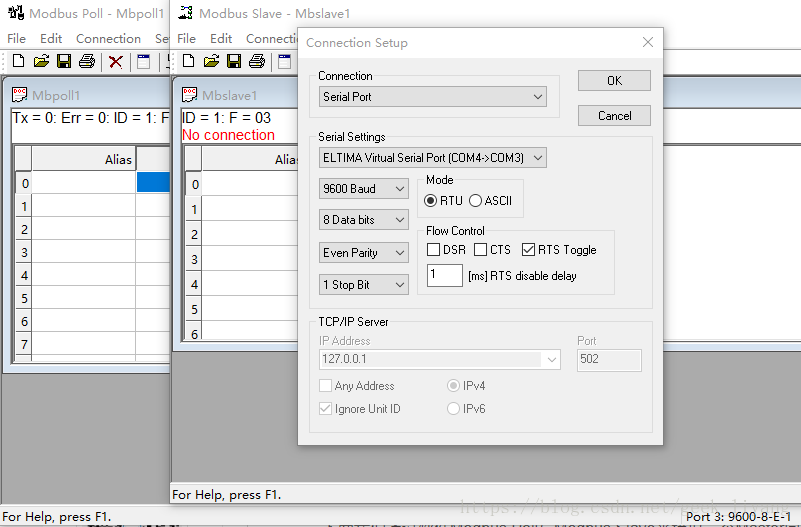Open Connection type Serial Port dropdown
Screen dimensions: 801x527
[433, 97]
